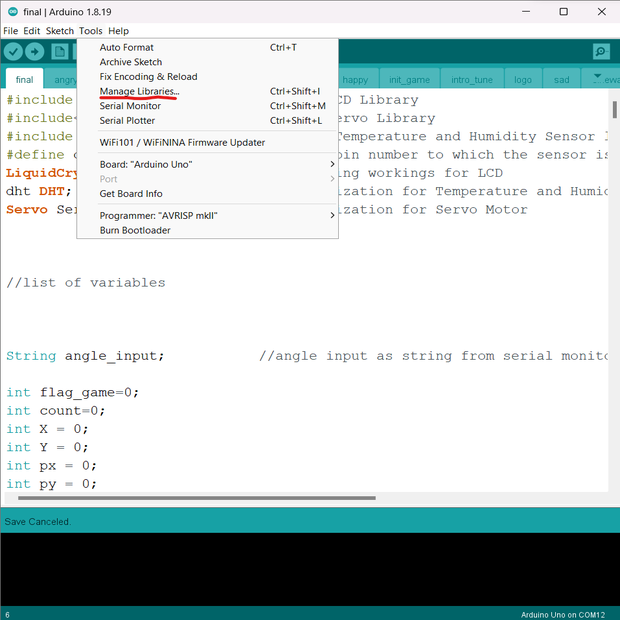Open the tab list dropdown arrow
Viewport: 620px width, 620px height.
(x=598, y=78)
